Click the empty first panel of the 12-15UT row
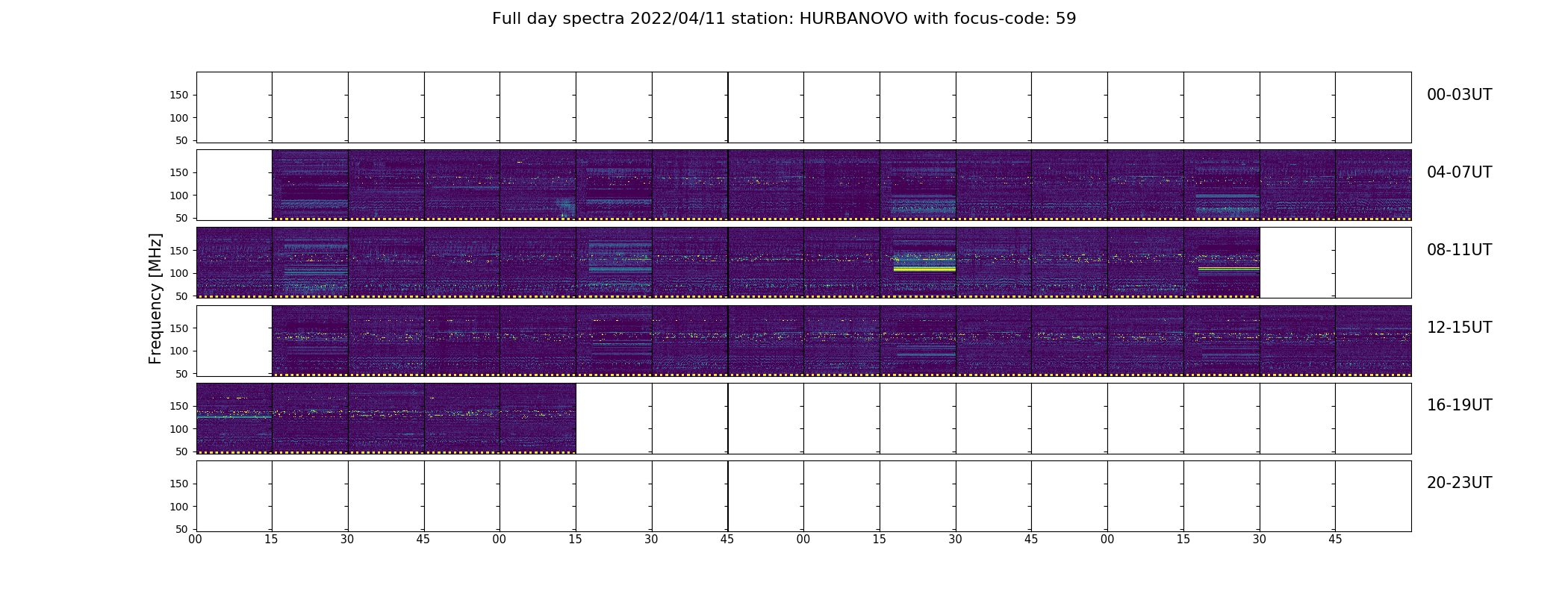This screenshot has height=597, width=1568. click(x=234, y=340)
